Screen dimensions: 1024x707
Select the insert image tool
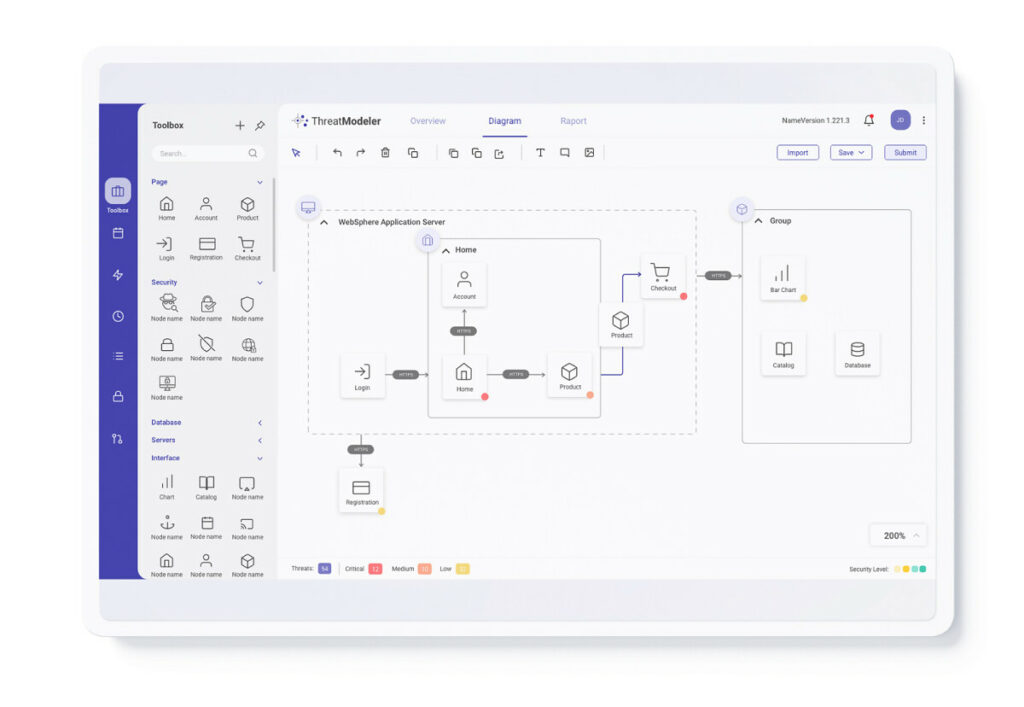tap(589, 153)
